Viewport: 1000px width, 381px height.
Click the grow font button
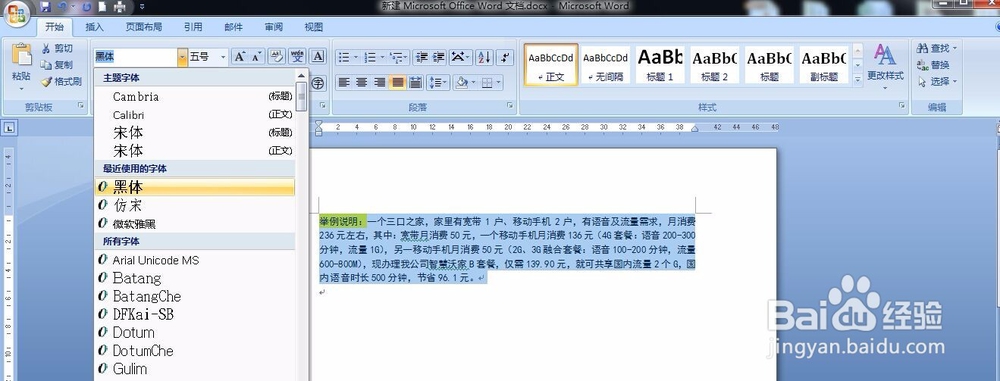239,57
